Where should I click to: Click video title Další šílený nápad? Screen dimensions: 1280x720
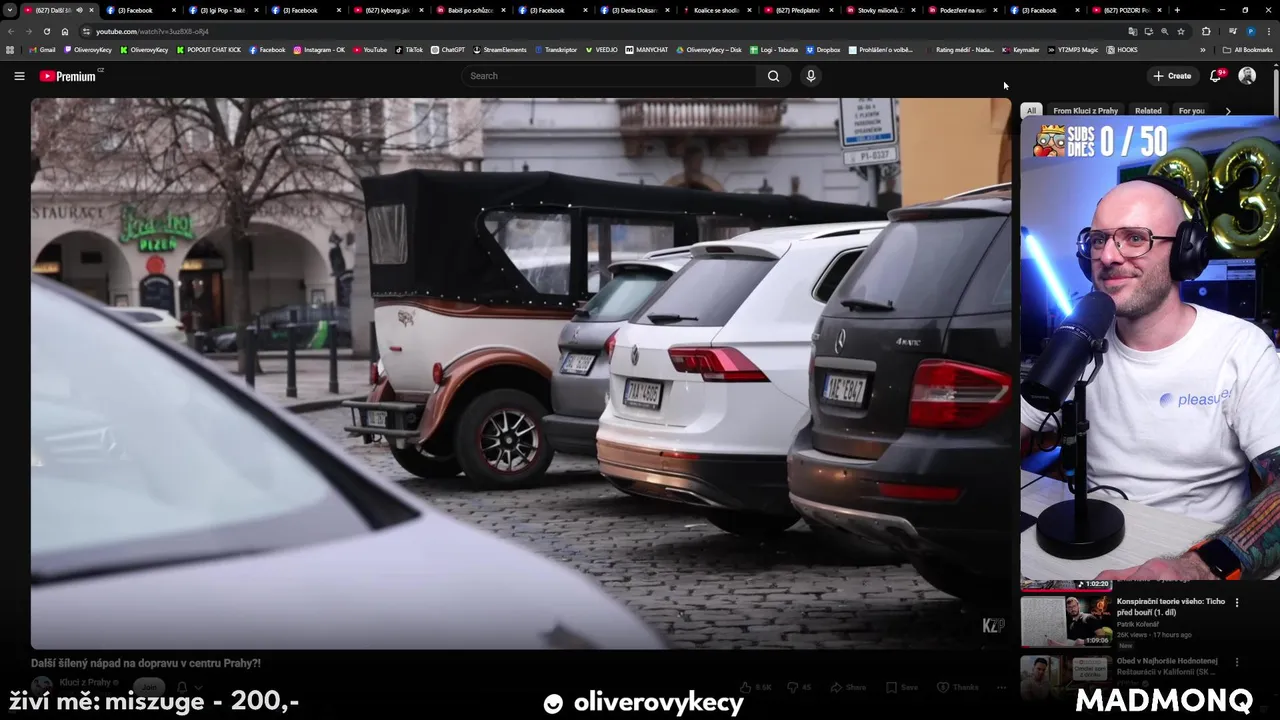click(x=146, y=663)
